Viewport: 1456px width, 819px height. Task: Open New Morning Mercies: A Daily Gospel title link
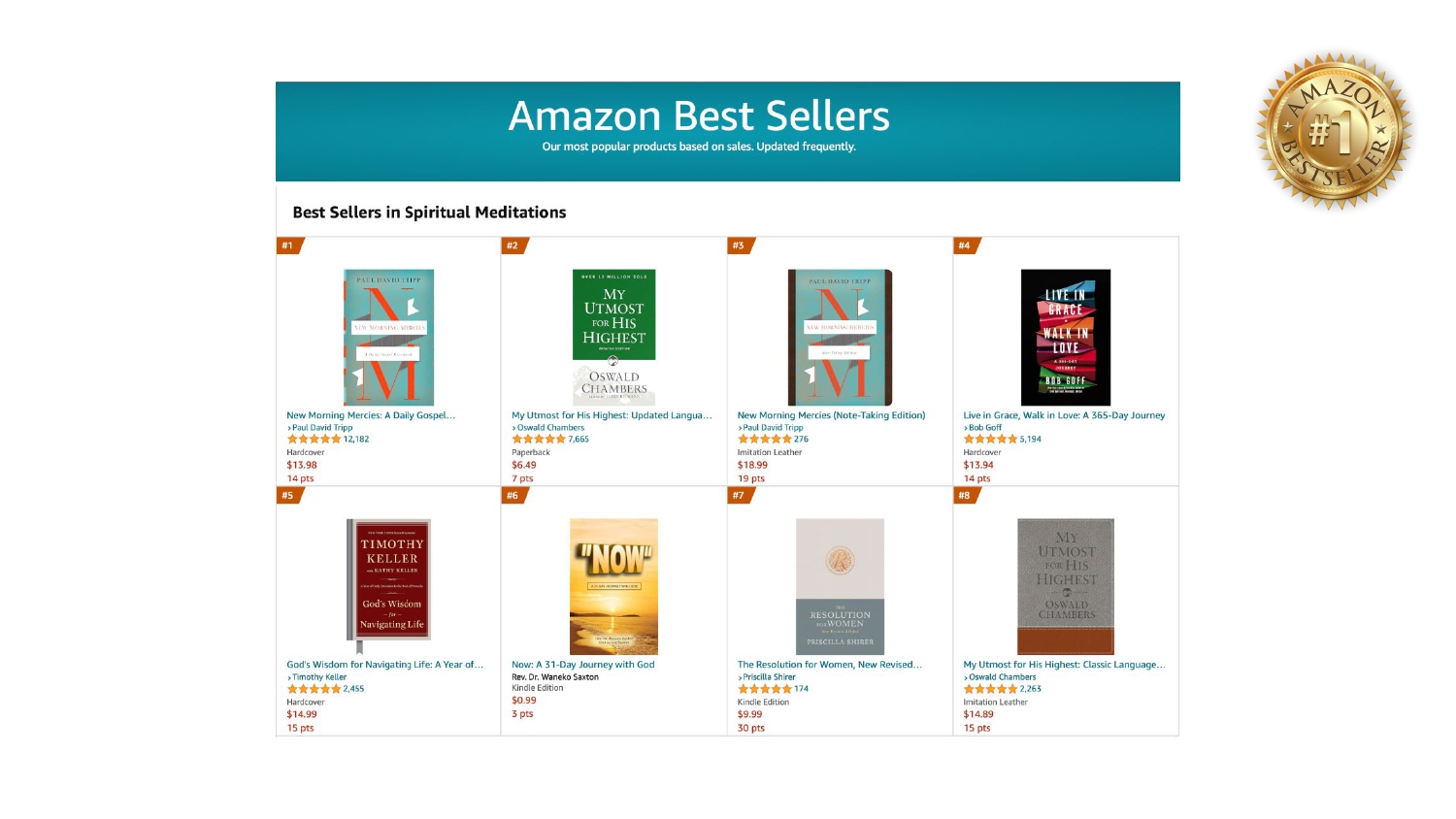click(x=371, y=415)
